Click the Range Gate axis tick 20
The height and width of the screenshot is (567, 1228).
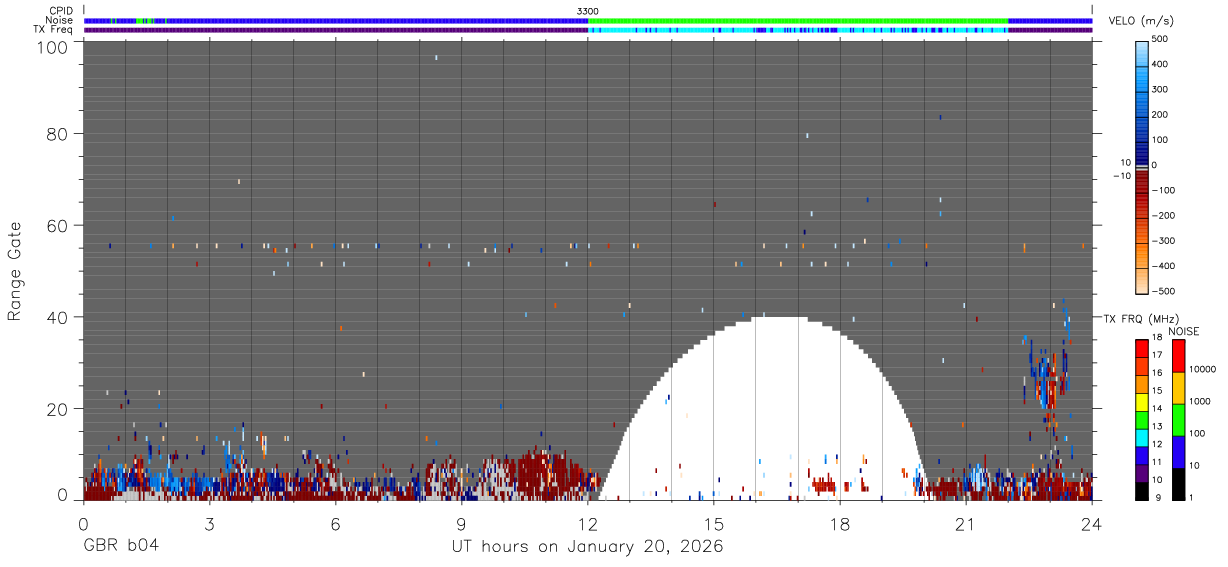point(59,409)
